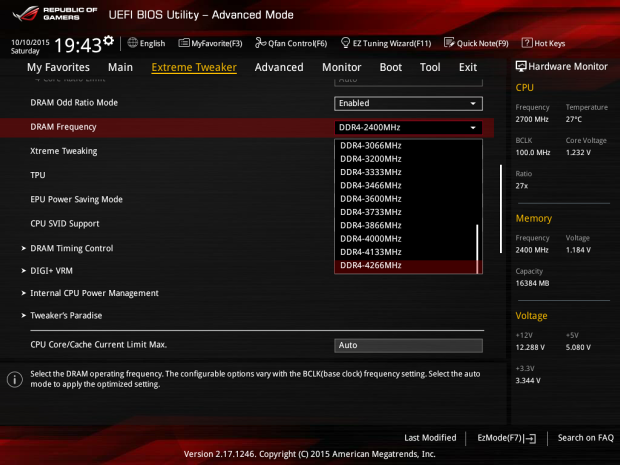The image size is (620, 465).
Task: Click the CPU Core/Cache Current Limit field
Action: coord(408,345)
